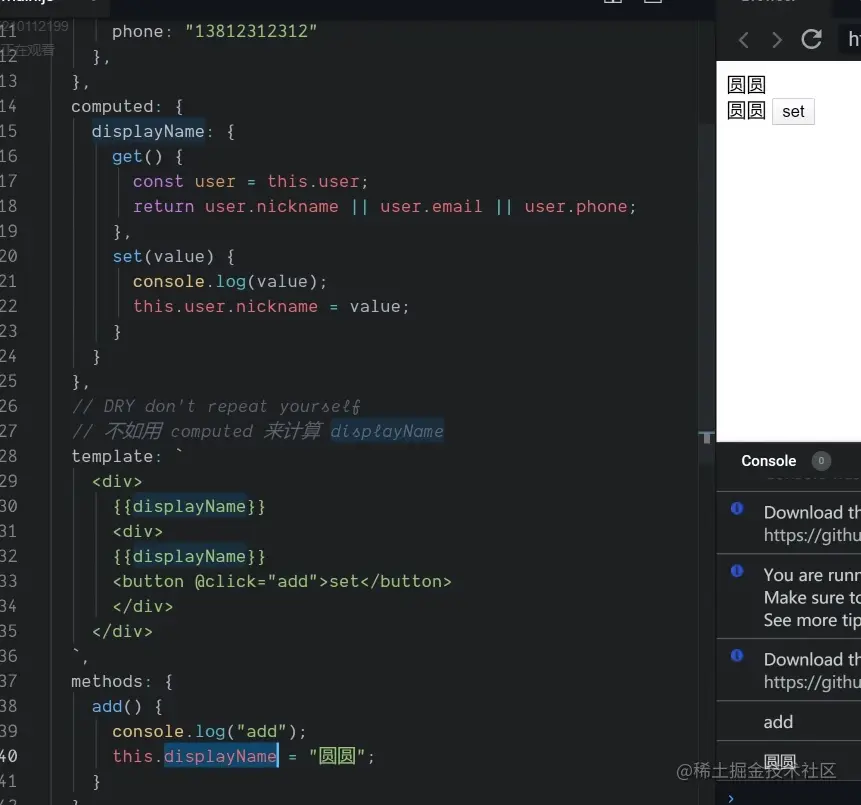861x805 pixels.
Task: Open the first https://githu link in console
Action: click(812, 535)
